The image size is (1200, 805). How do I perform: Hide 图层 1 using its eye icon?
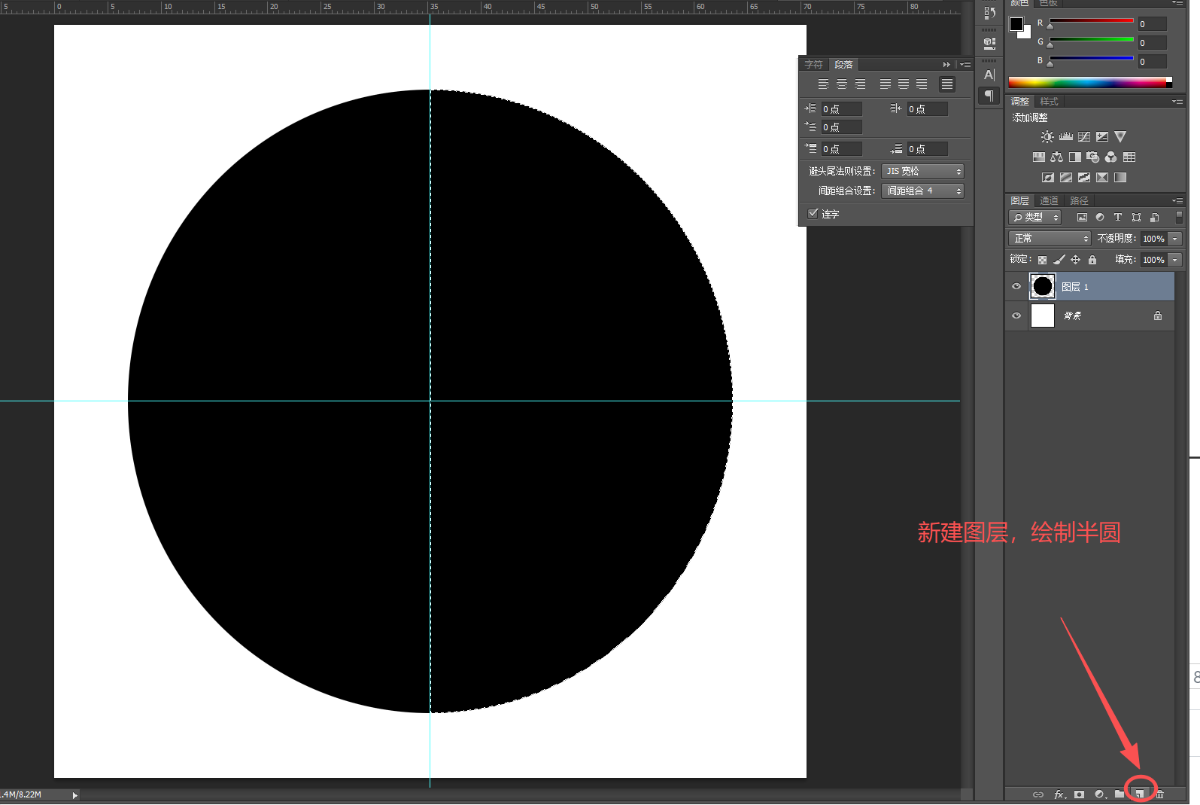[1016, 287]
